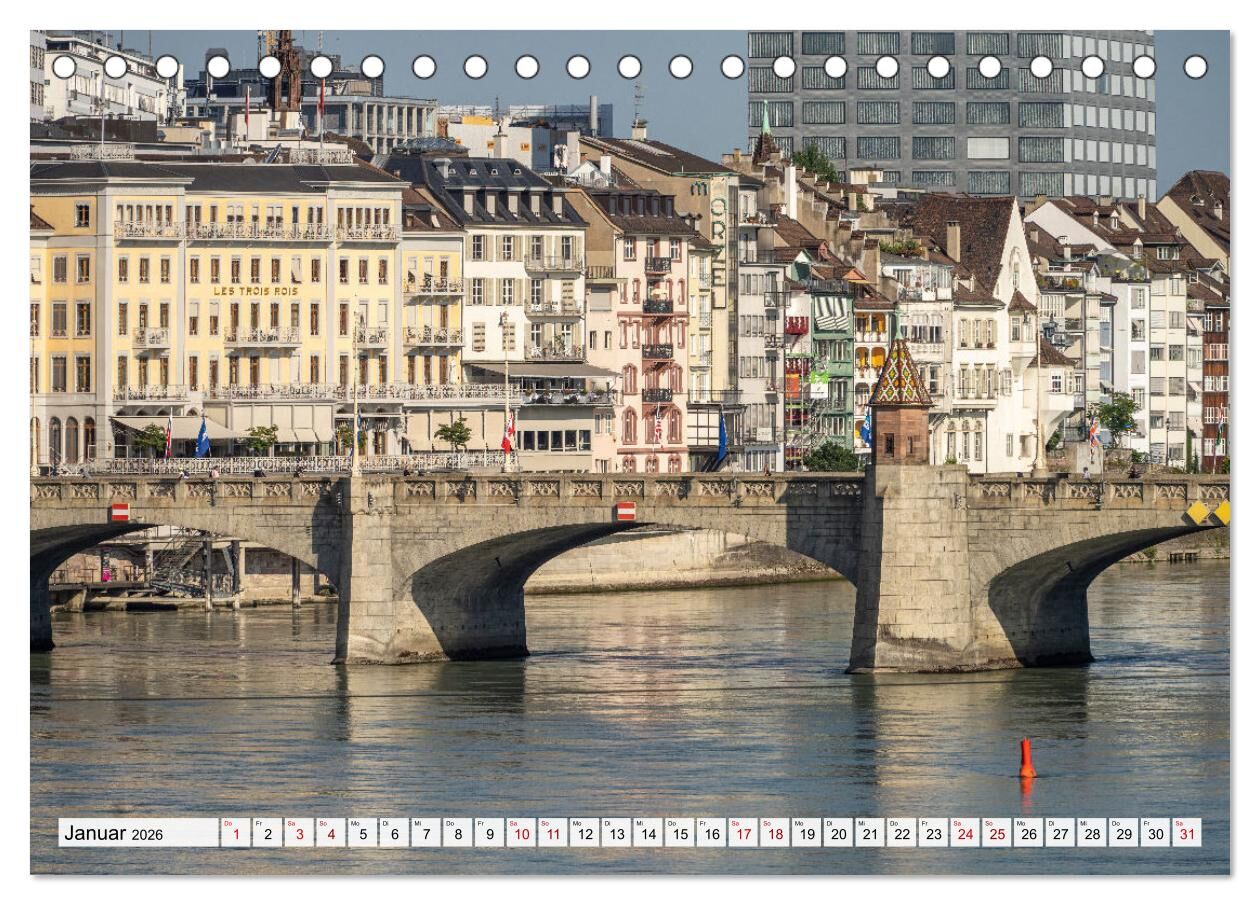The height and width of the screenshot is (905, 1260).
Task: Click the vertical sign on the beige building
Action: point(717,240)
